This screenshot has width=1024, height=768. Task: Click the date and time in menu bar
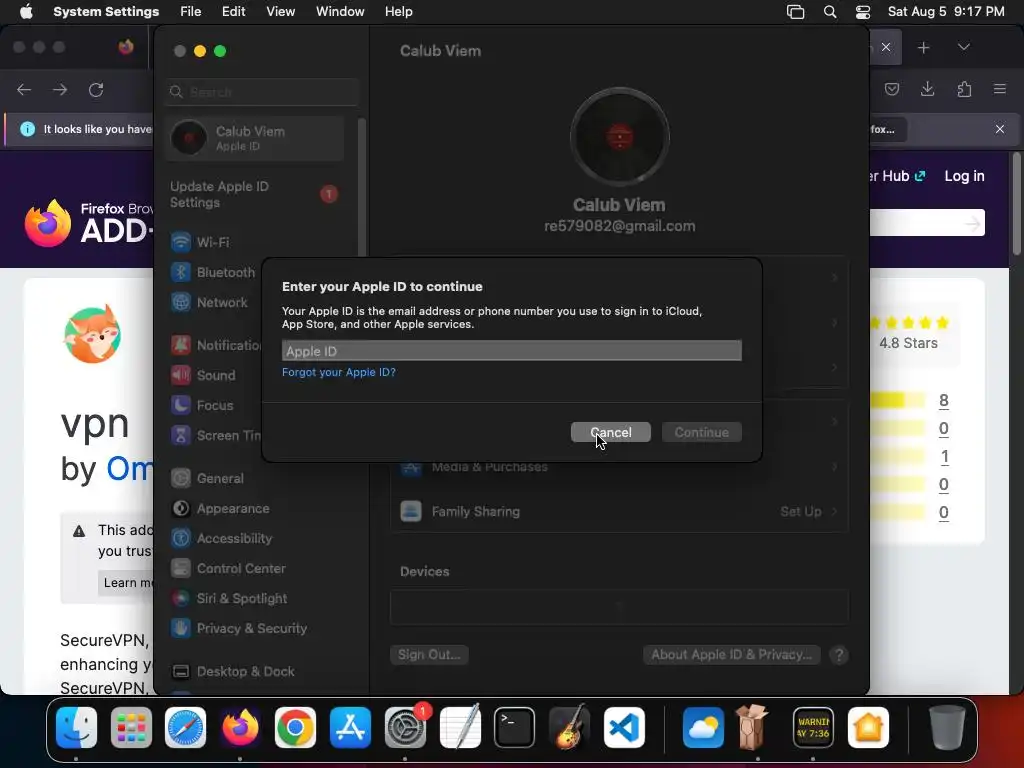[x=946, y=11]
